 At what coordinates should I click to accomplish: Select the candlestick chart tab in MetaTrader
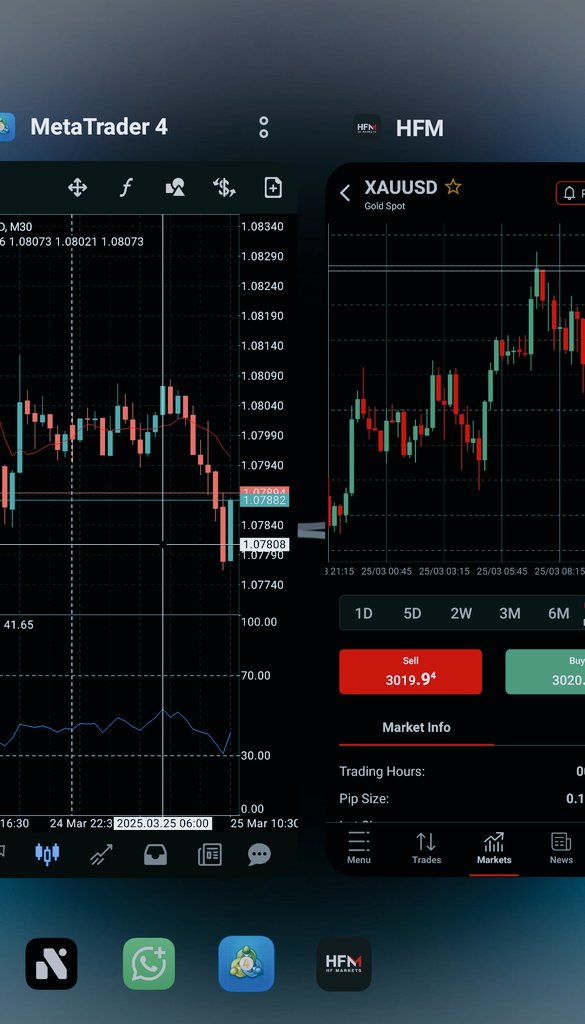[x=47, y=854]
